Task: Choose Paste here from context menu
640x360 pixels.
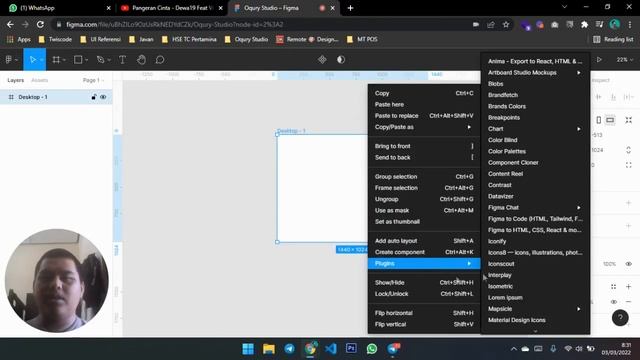Action: (423, 104)
